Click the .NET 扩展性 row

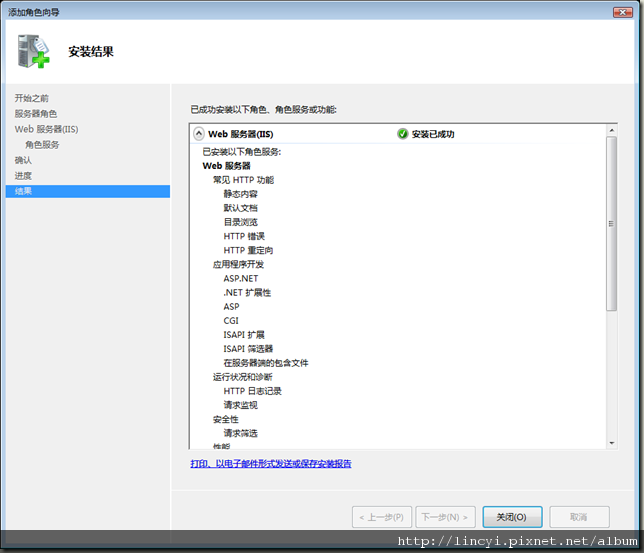click(247, 293)
